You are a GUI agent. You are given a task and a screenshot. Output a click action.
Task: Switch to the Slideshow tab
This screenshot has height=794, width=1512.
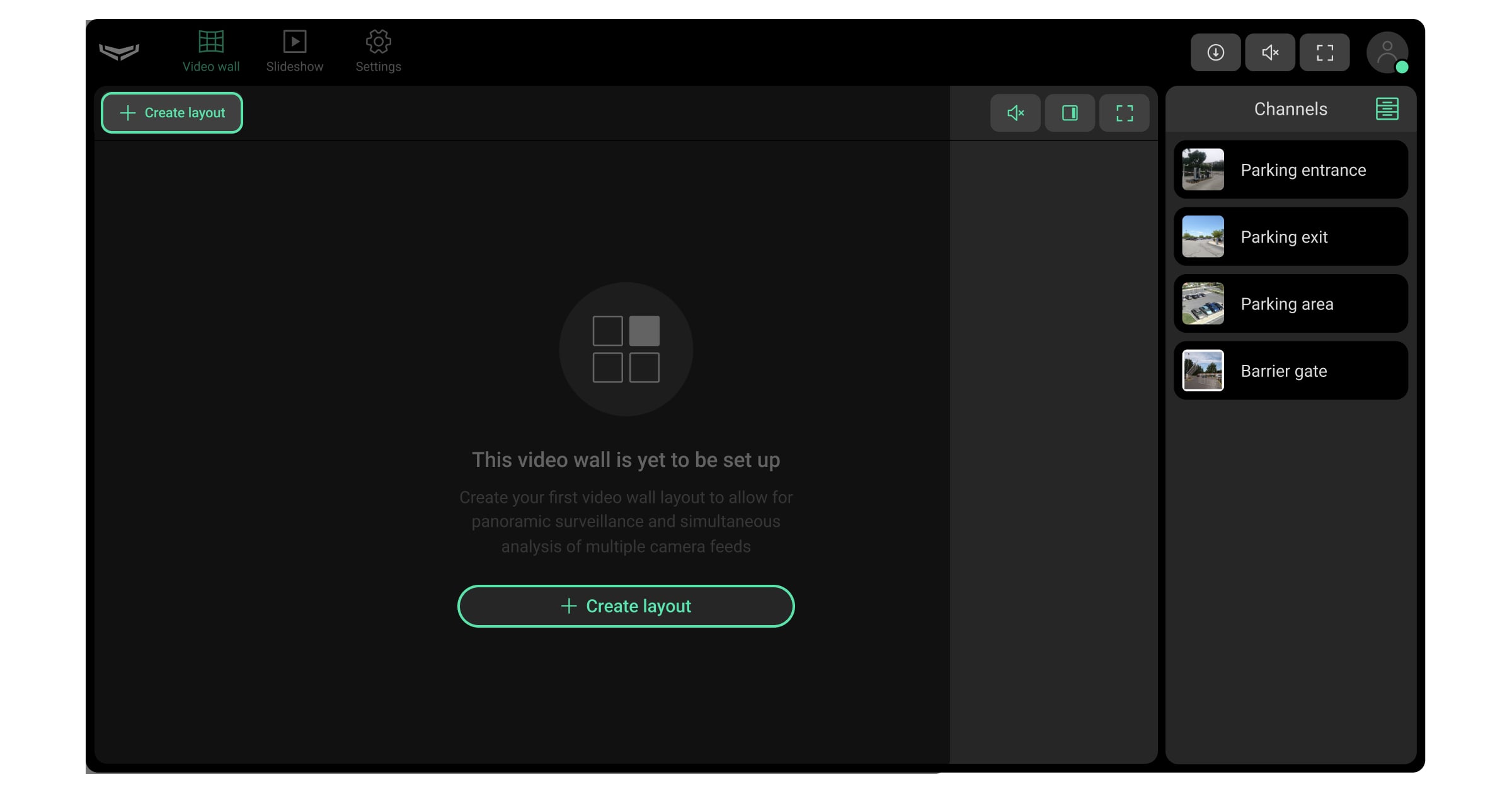(x=294, y=52)
